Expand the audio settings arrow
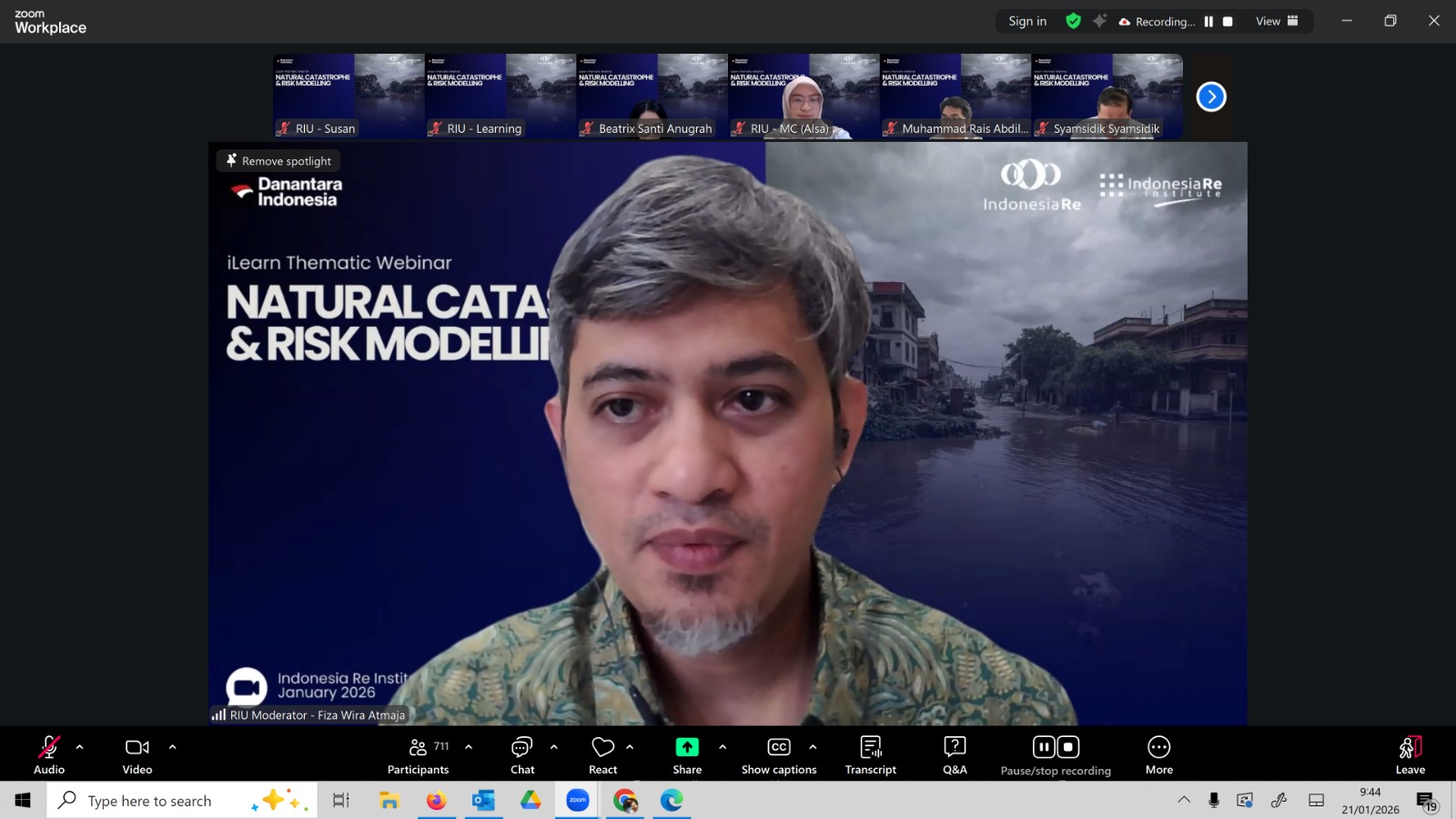Image resolution: width=1456 pixels, height=819 pixels. (x=80, y=747)
